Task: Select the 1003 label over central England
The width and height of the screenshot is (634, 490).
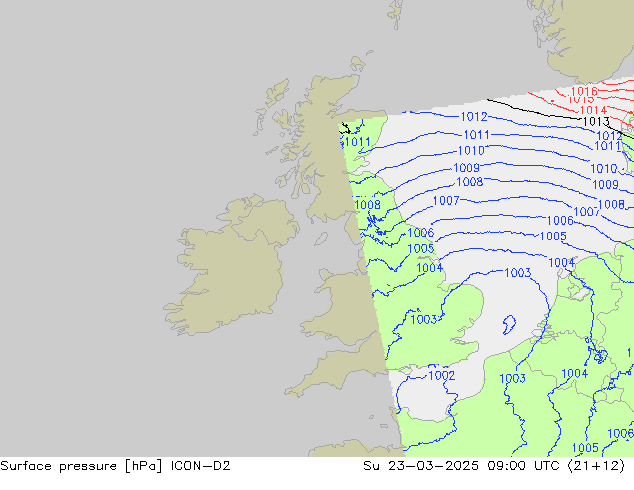Action: point(424,319)
